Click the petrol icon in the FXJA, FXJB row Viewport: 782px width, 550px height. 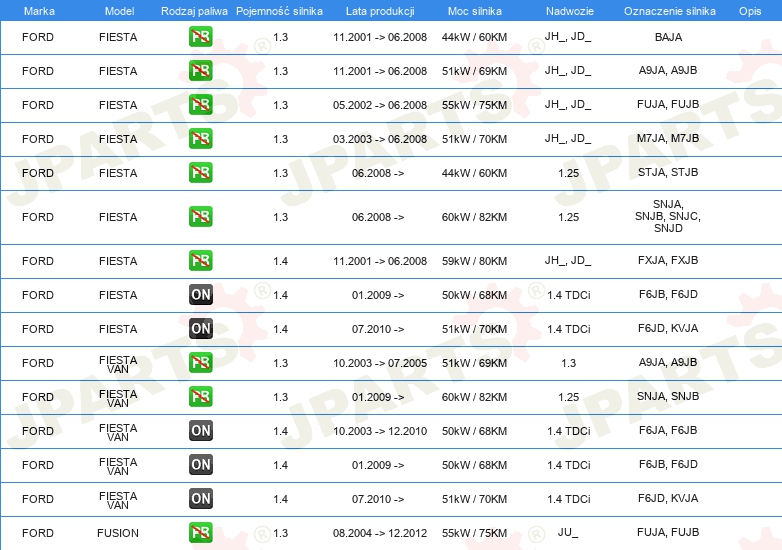200,260
